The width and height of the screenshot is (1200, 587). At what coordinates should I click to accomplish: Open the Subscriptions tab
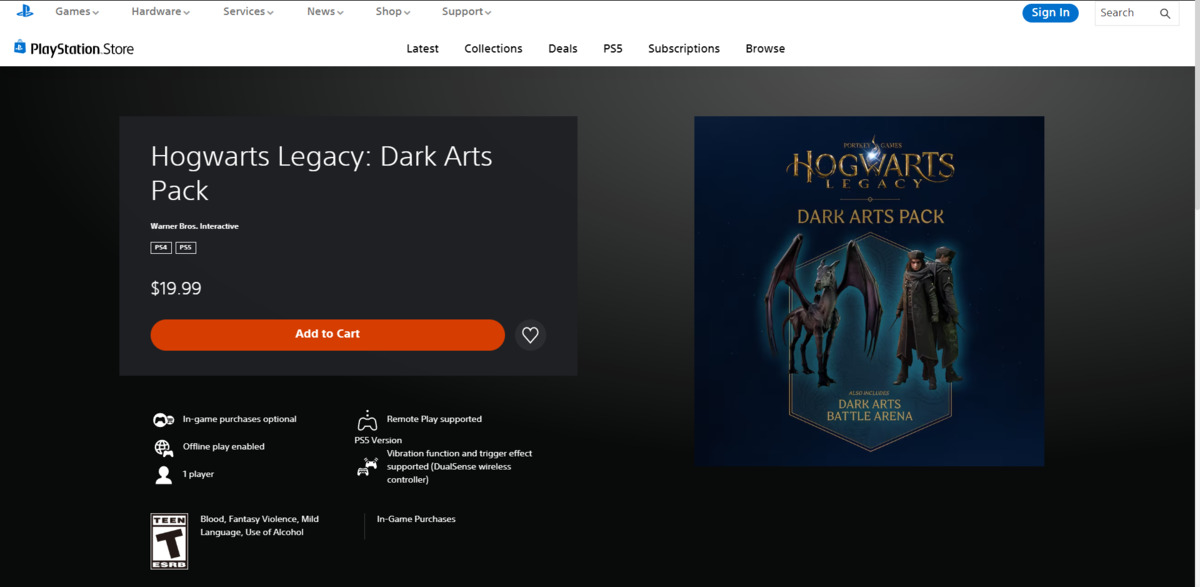(x=683, y=48)
